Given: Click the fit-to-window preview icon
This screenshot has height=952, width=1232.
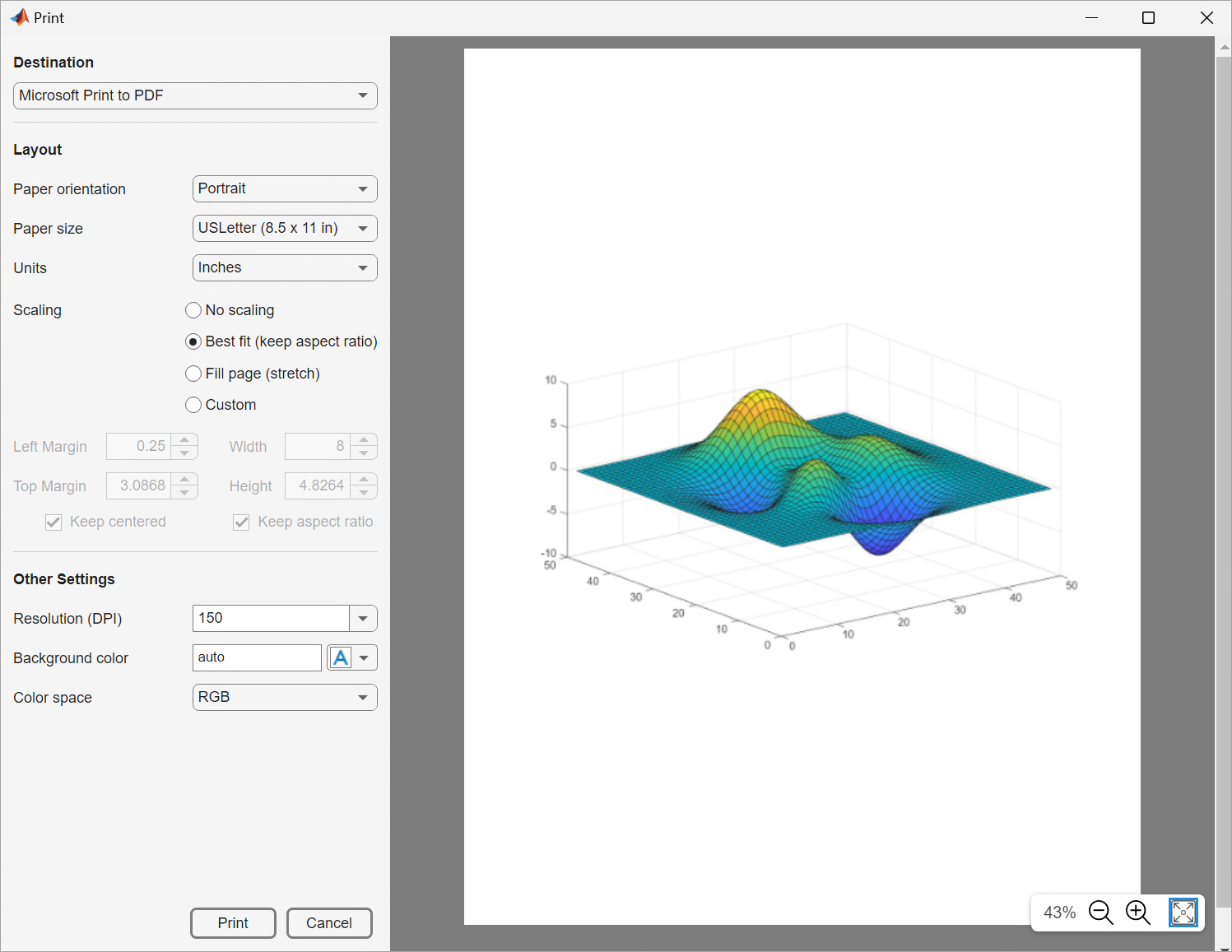Looking at the screenshot, I should point(1183,913).
